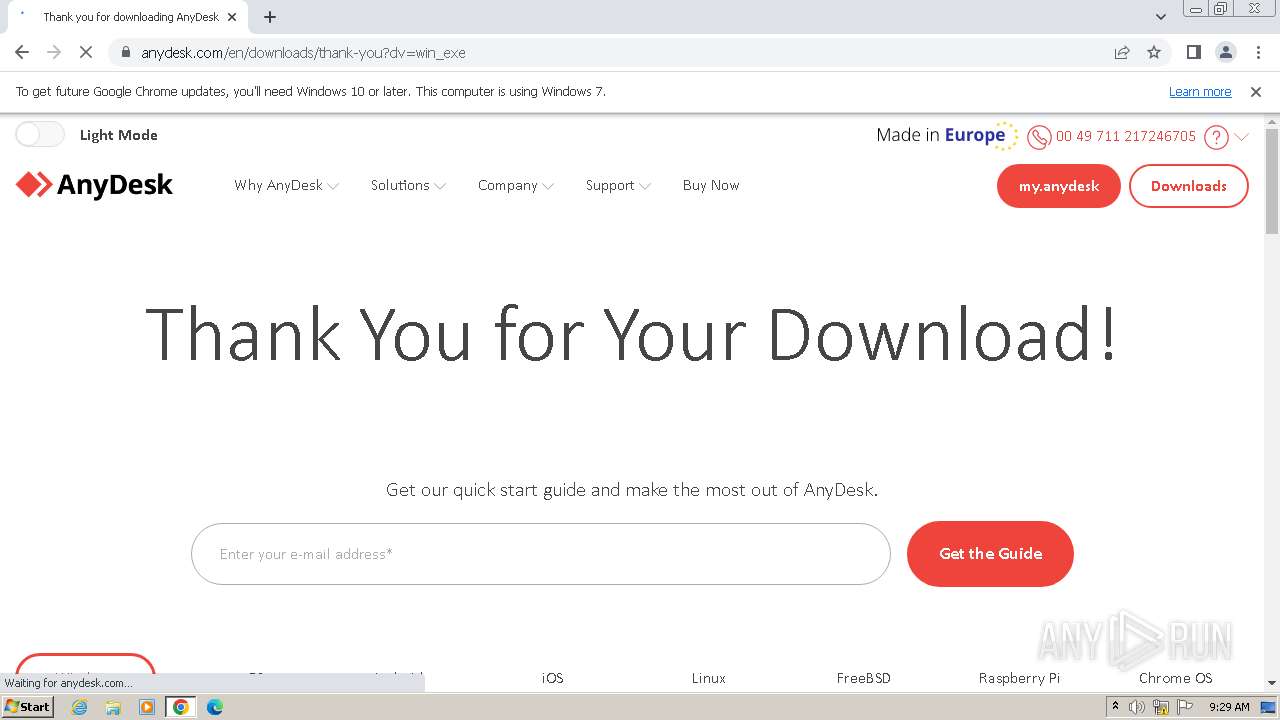Share this page icon in address bar
1280x720 pixels.
tap(1122, 52)
